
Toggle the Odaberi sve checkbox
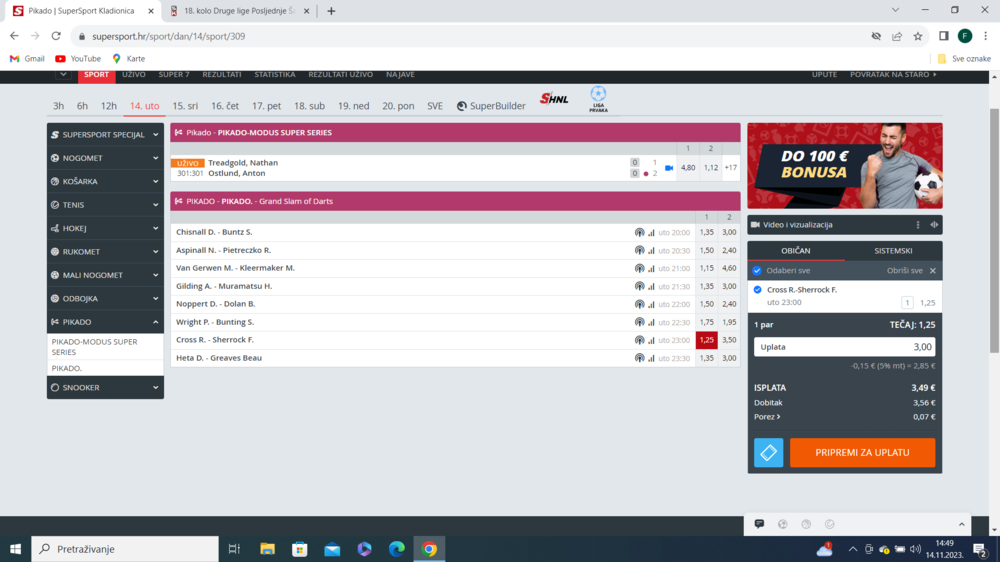point(757,271)
